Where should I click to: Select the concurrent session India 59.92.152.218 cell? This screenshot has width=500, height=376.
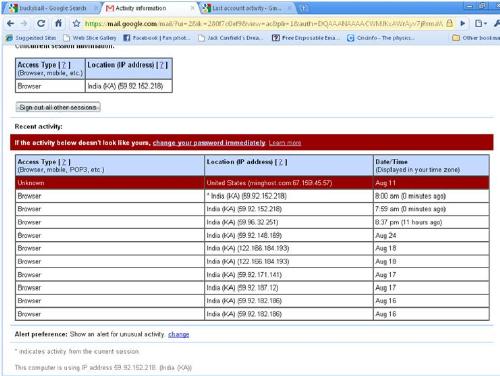pos(129,86)
